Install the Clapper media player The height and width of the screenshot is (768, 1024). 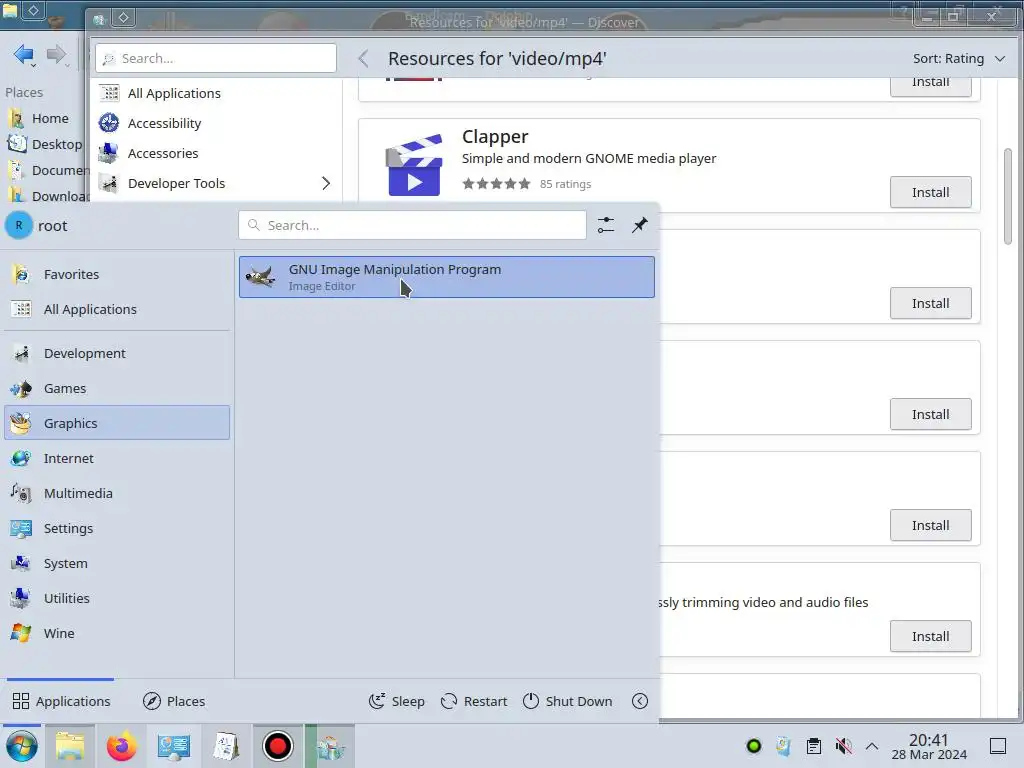(931, 192)
